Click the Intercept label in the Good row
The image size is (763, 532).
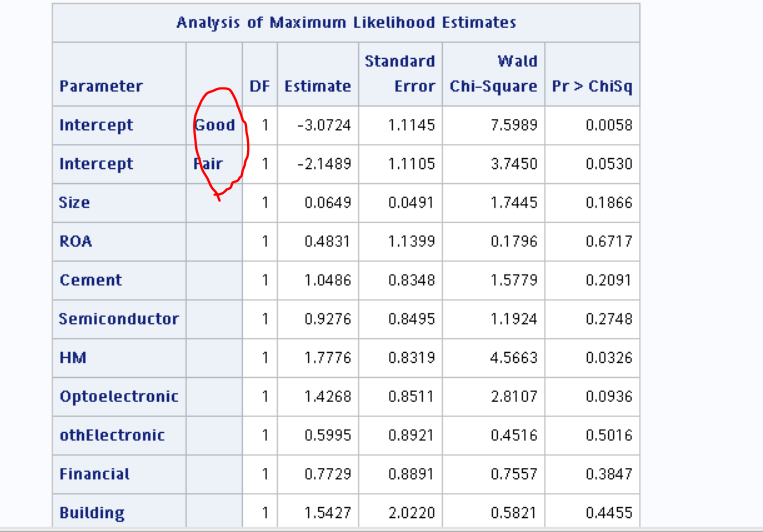point(96,125)
